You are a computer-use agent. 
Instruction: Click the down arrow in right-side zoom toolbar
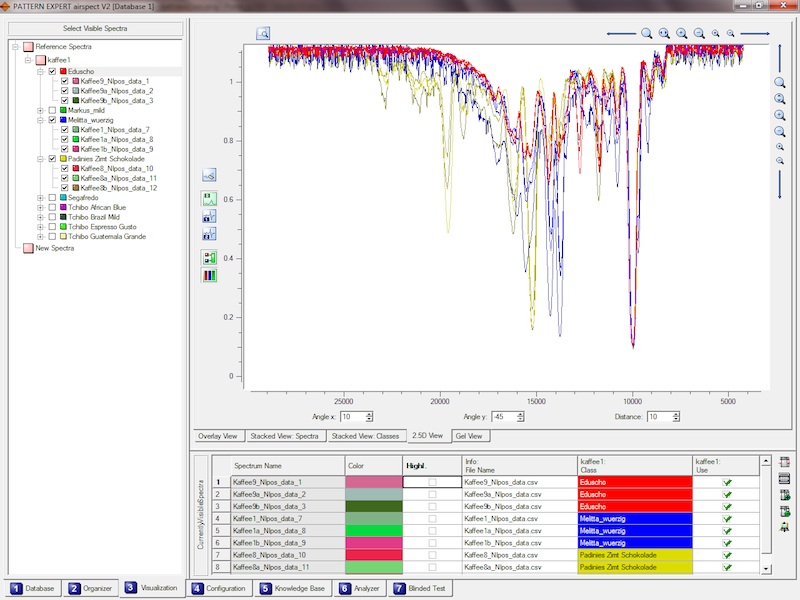(779, 182)
